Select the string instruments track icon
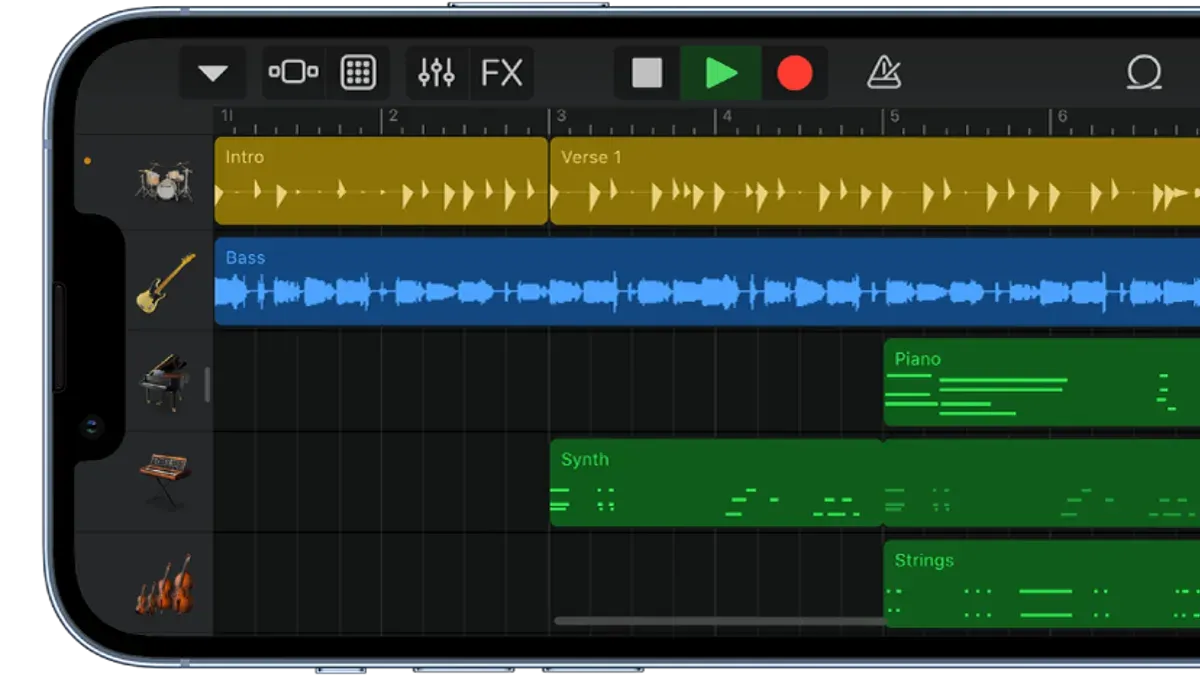Screen dimensions: 1200x675 164,585
